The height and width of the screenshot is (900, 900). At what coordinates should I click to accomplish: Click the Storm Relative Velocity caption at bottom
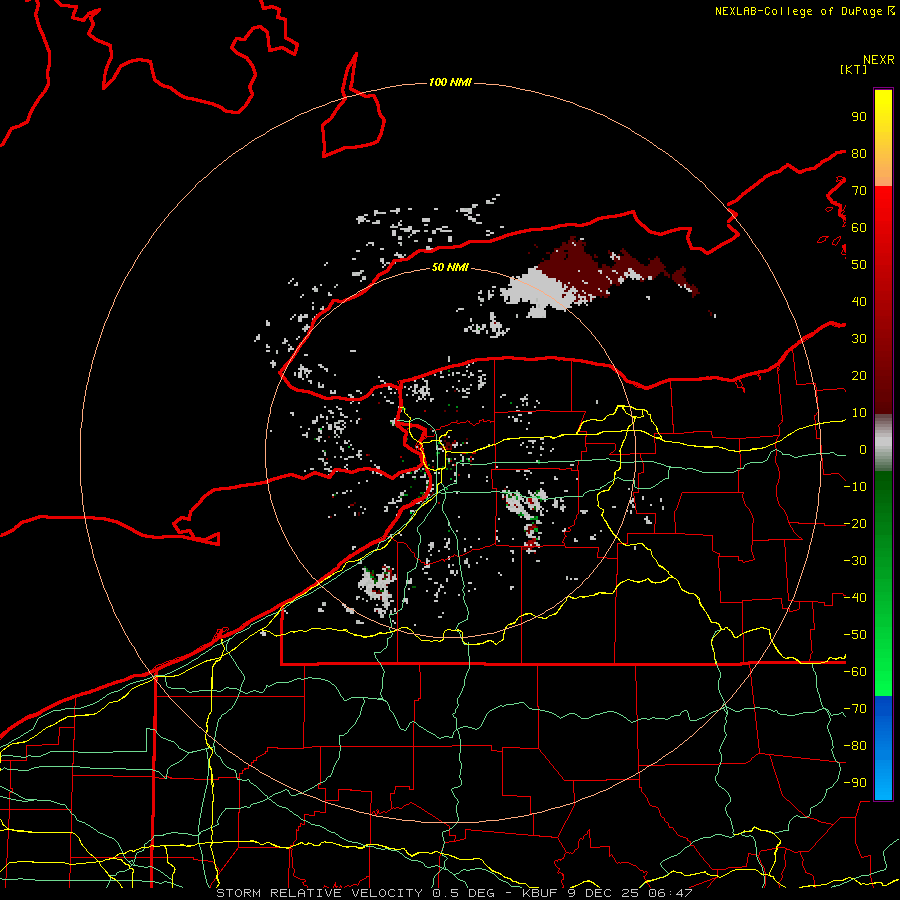[454, 893]
